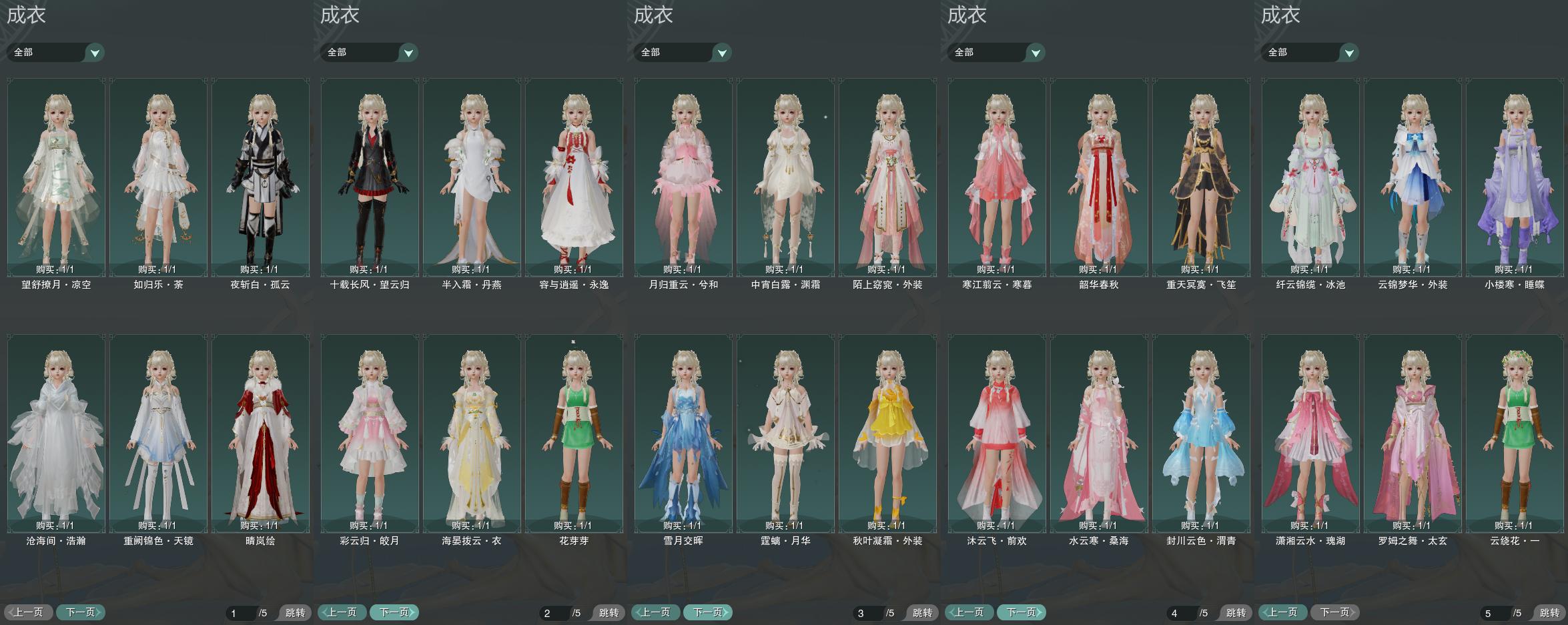
Task: Go back with 上一页 on the page 2 panel
Action: tap(342, 612)
